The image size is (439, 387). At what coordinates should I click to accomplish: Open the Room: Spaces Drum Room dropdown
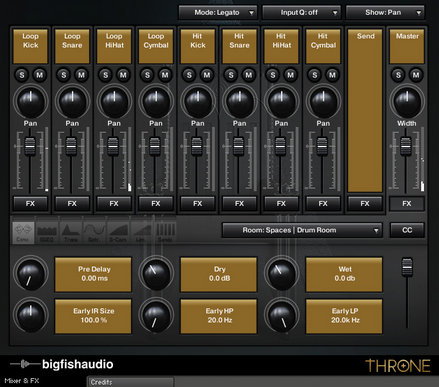(x=302, y=230)
